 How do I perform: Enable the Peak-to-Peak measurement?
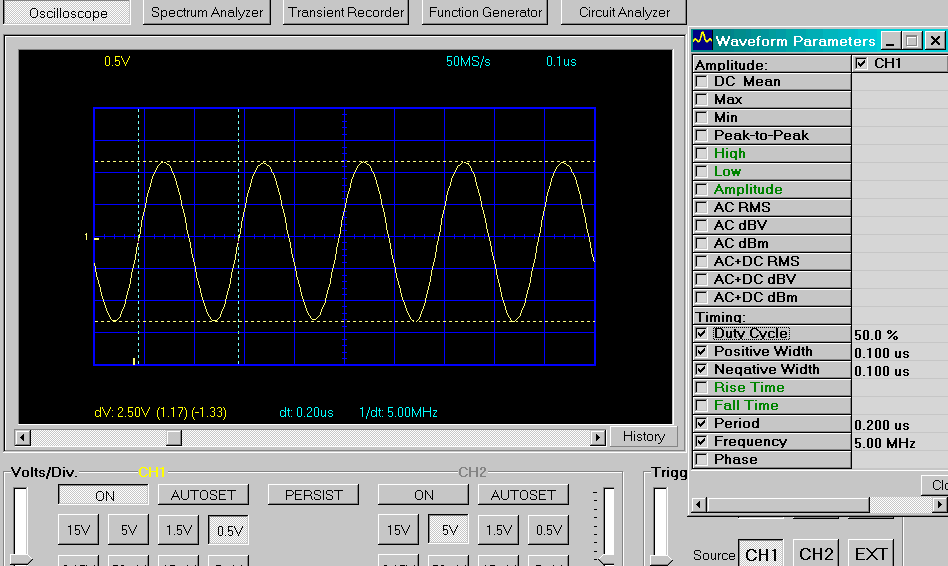coord(701,135)
